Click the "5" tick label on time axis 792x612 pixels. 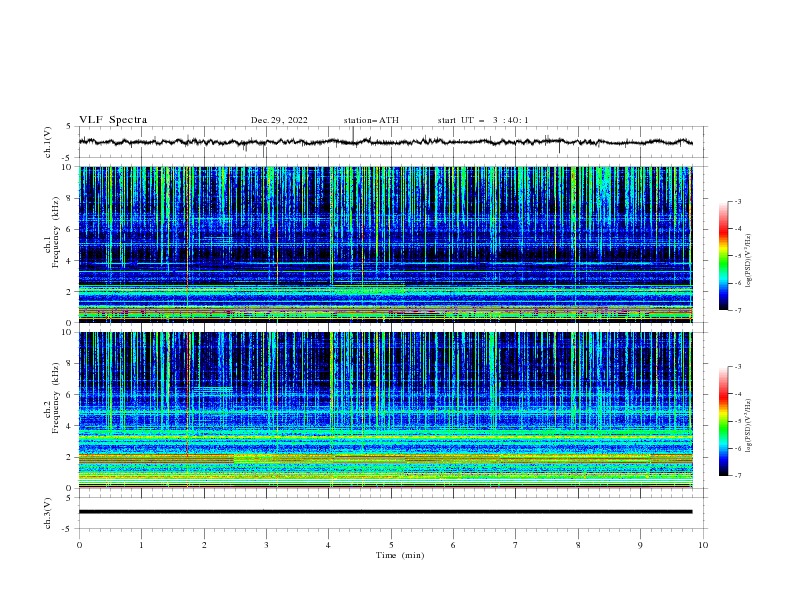coord(391,545)
